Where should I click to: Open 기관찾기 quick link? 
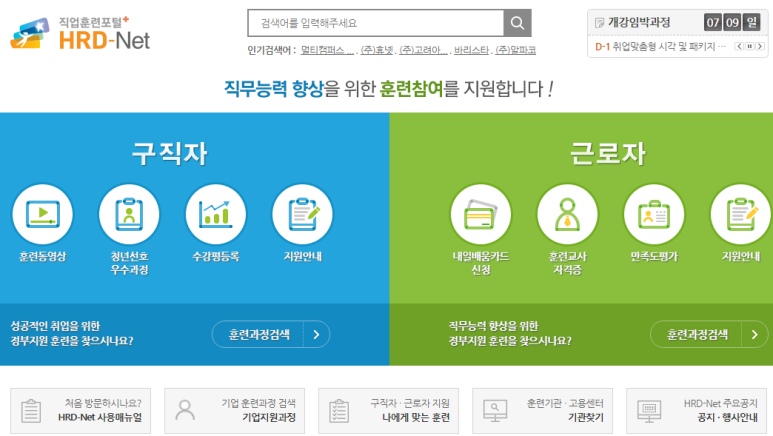click(544, 409)
